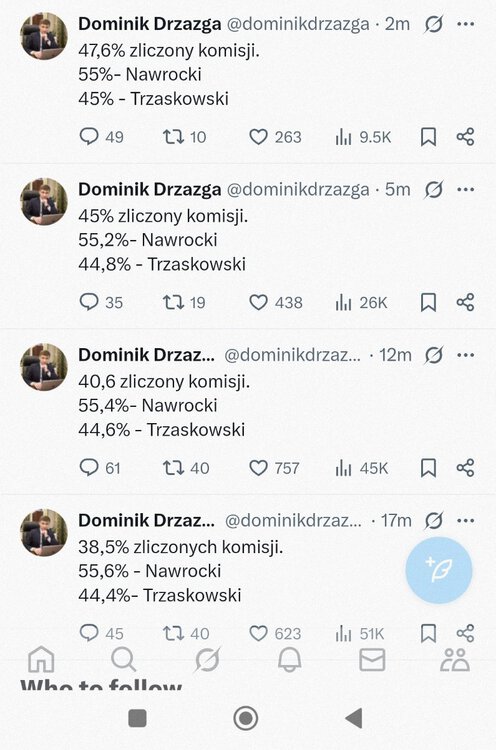
Task: Open the Messages envelope tab
Action: click(x=372, y=660)
